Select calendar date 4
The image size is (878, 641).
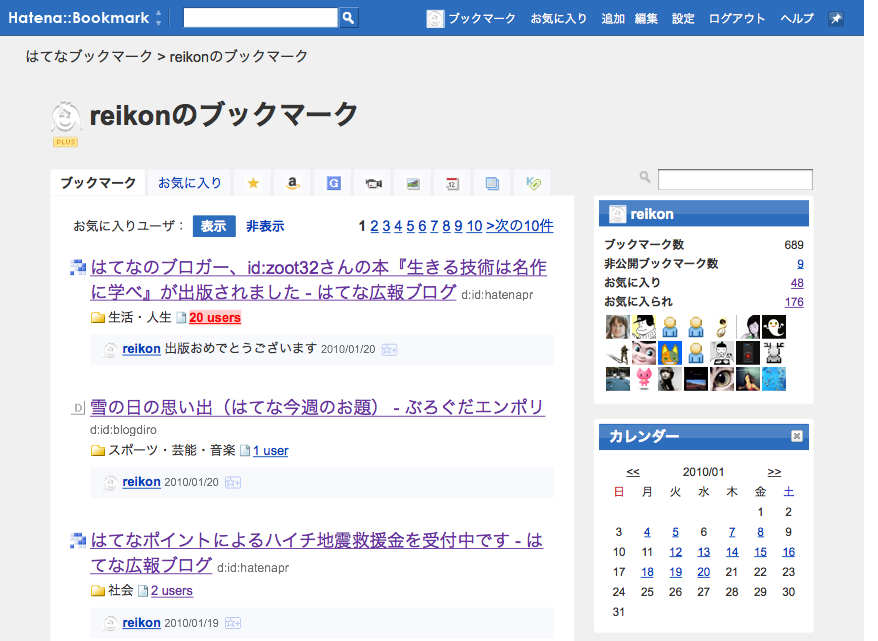click(647, 532)
